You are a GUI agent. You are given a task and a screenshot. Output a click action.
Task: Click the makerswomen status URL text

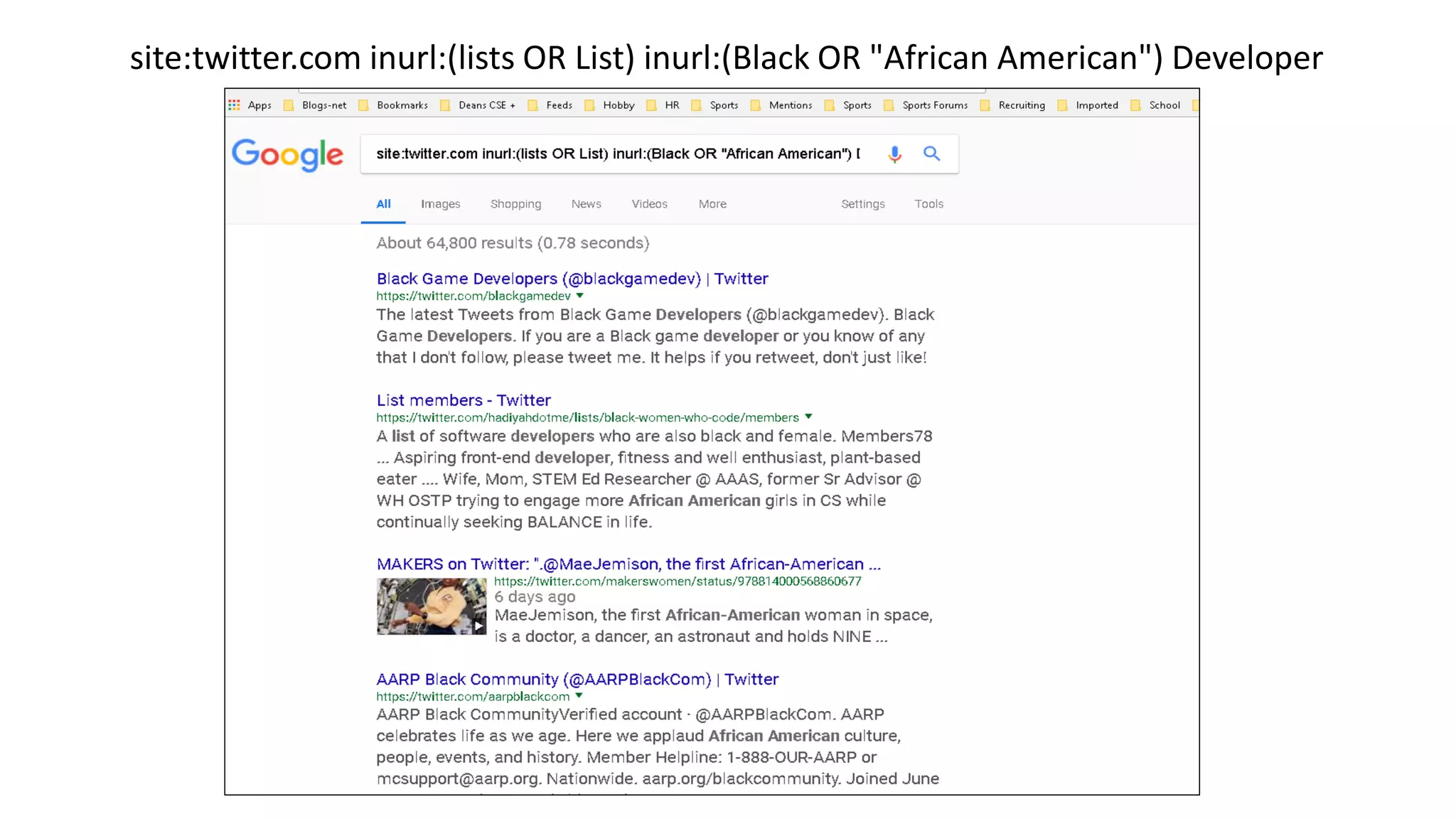click(678, 582)
